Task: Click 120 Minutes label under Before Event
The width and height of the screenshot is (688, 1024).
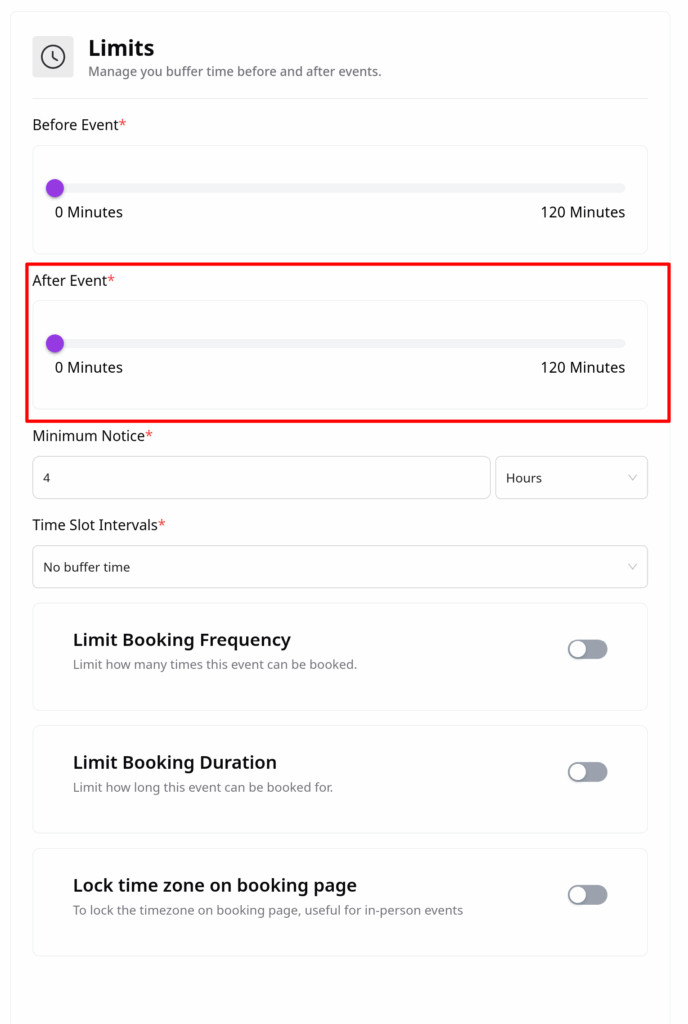Action: click(x=582, y=212)
